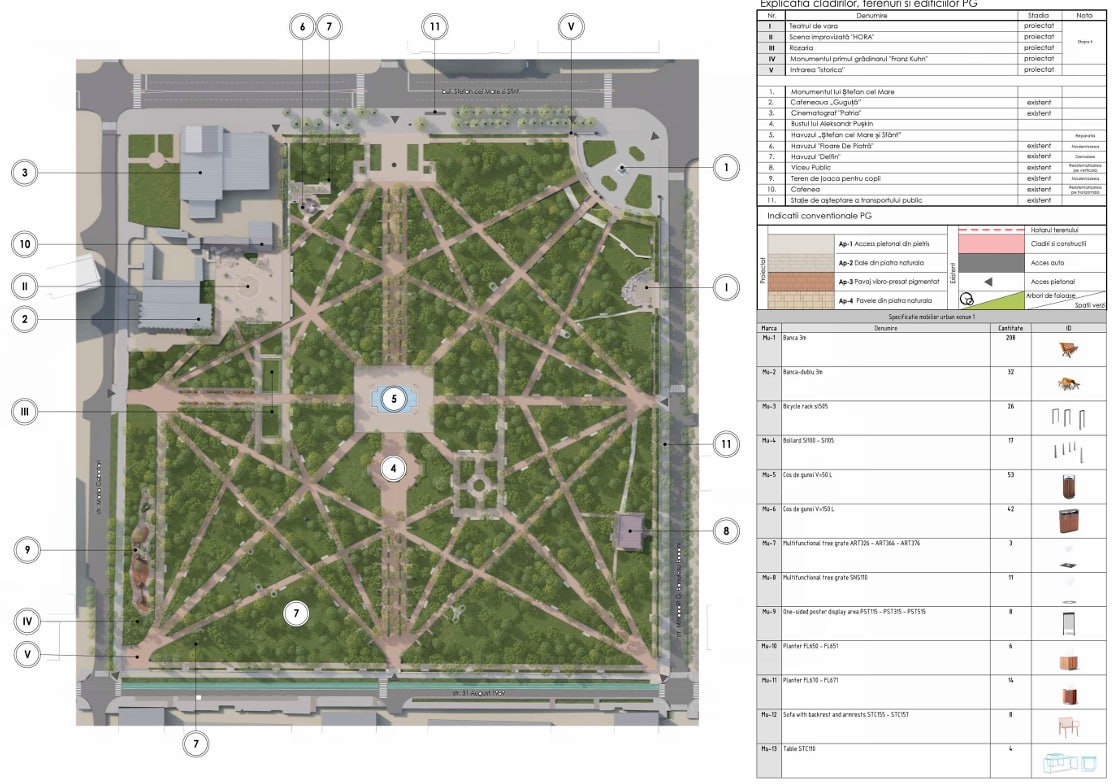Click marker 5 on the central fountain
1112x784 pixels.
(x=394, y=399)
